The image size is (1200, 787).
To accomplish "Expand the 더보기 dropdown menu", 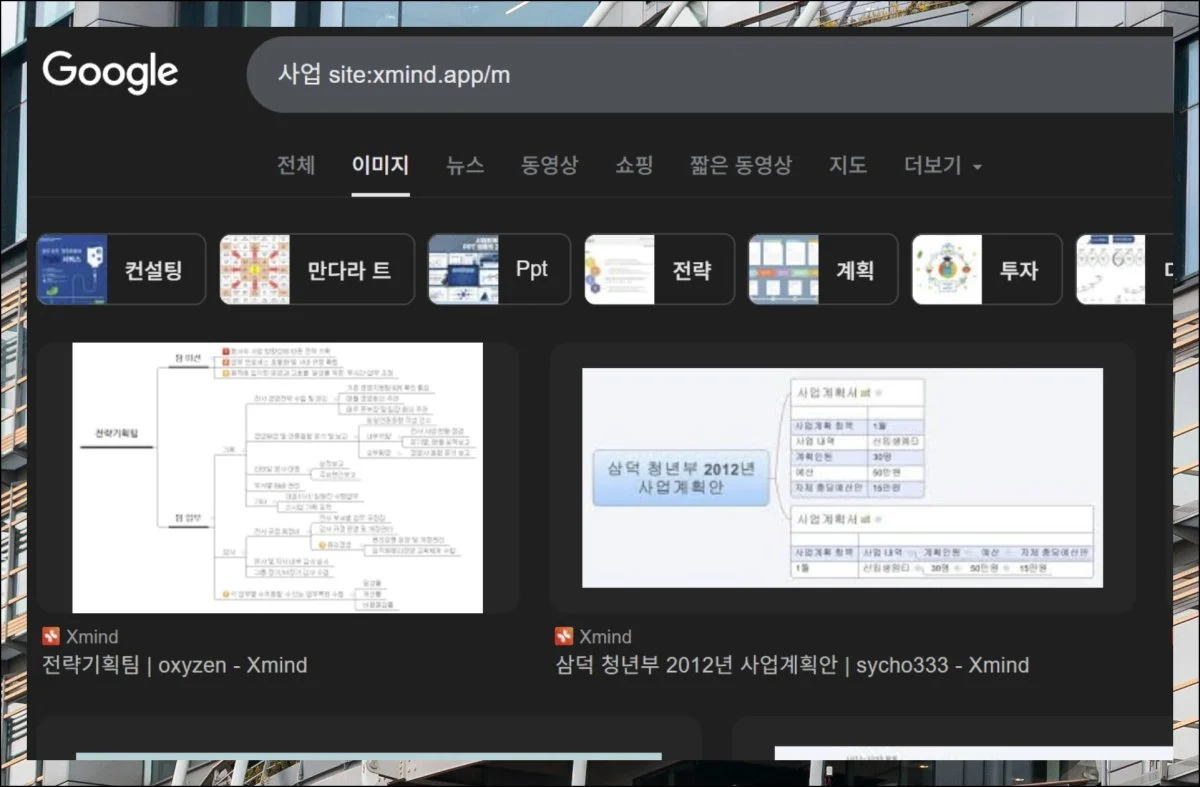I will 942,165.
